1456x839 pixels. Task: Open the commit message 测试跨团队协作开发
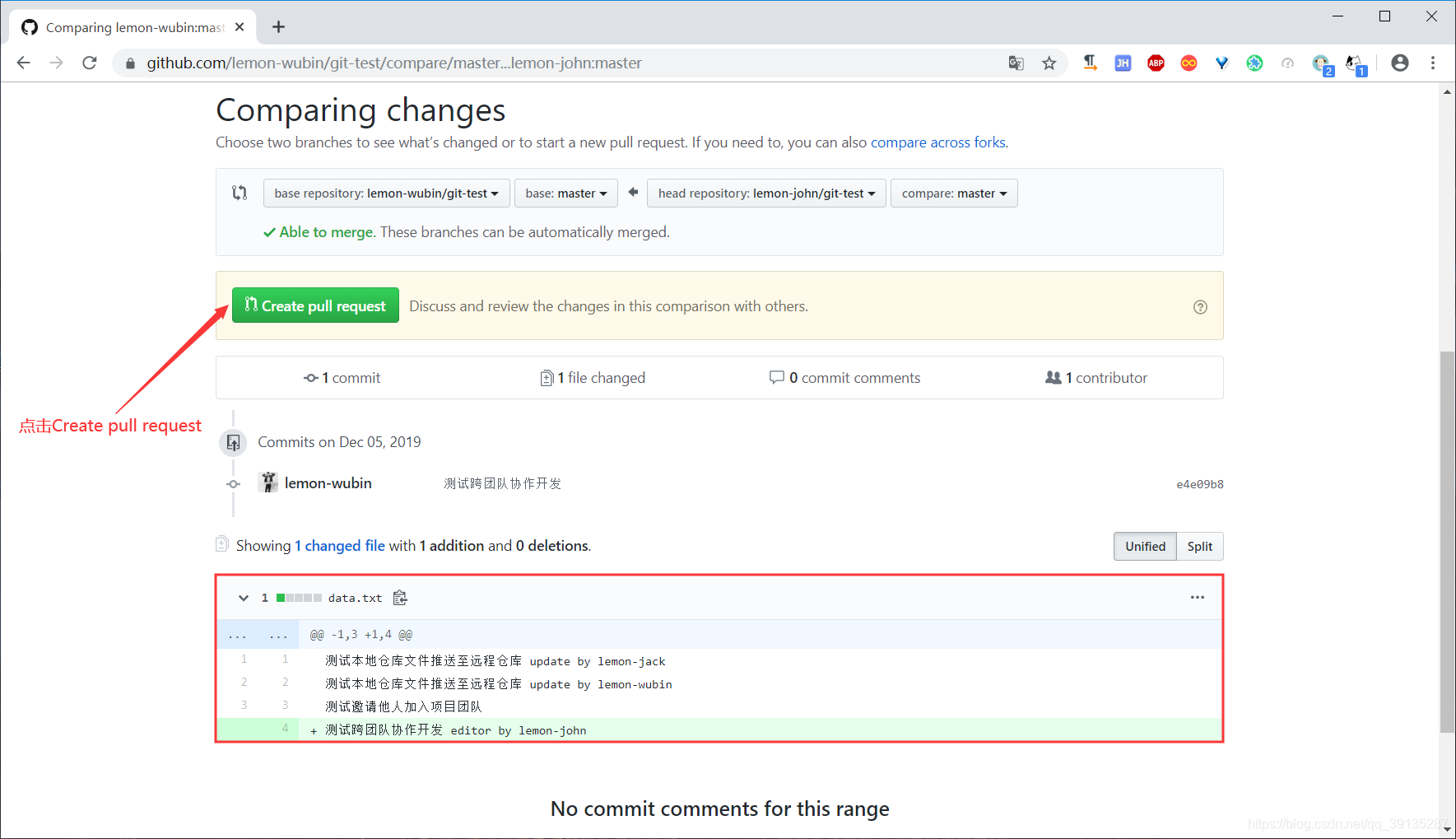(503, 483)
